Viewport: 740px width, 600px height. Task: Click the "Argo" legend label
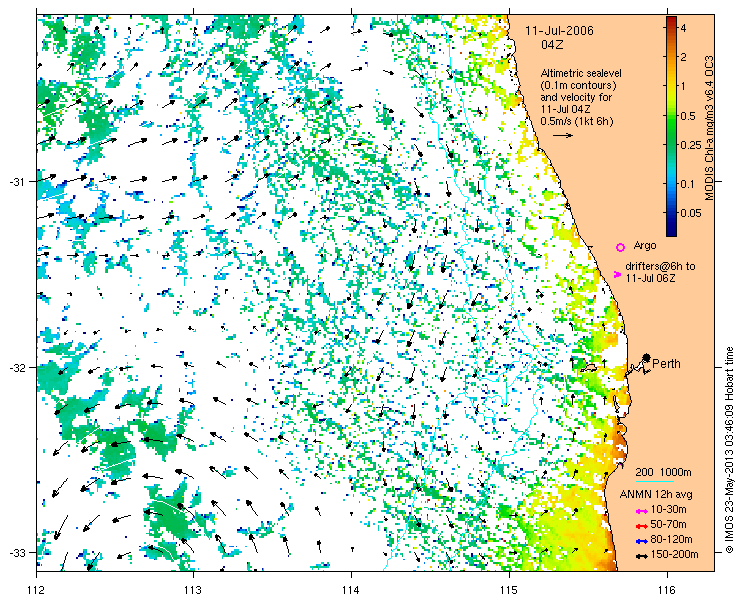coord(645,245)
